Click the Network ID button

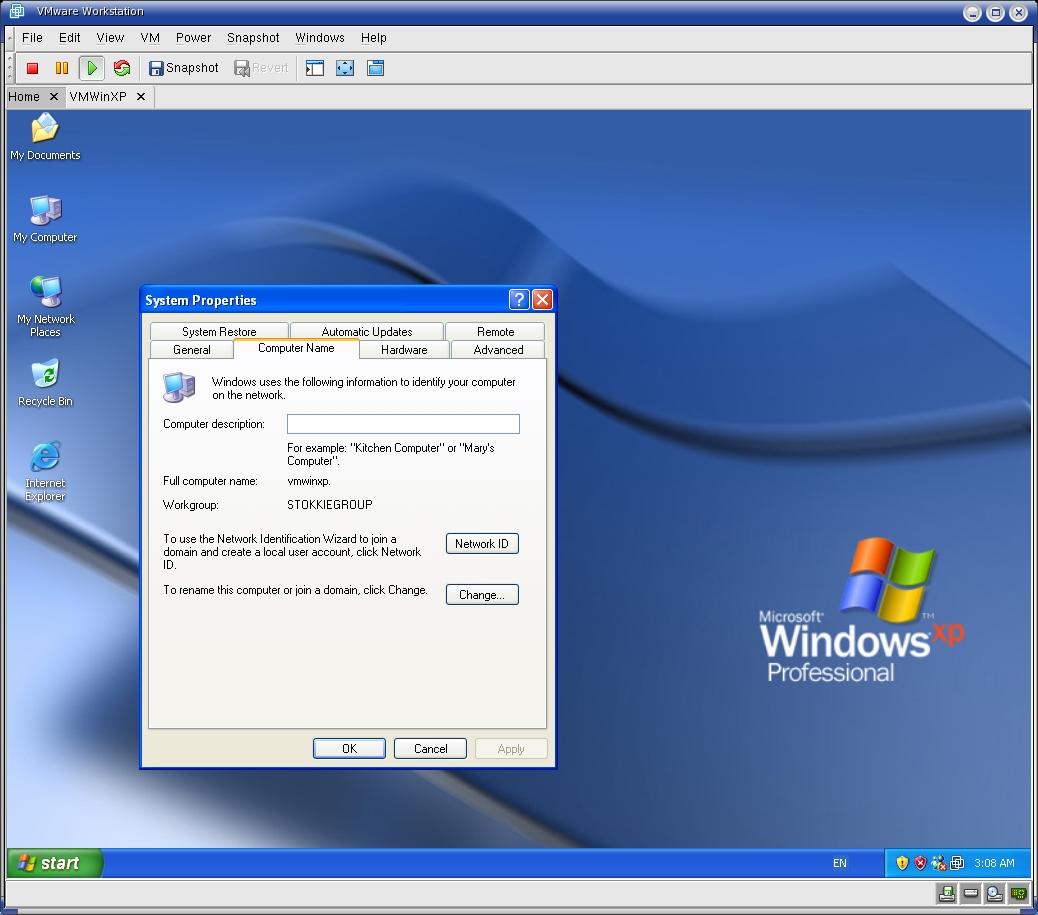point(482,544)
